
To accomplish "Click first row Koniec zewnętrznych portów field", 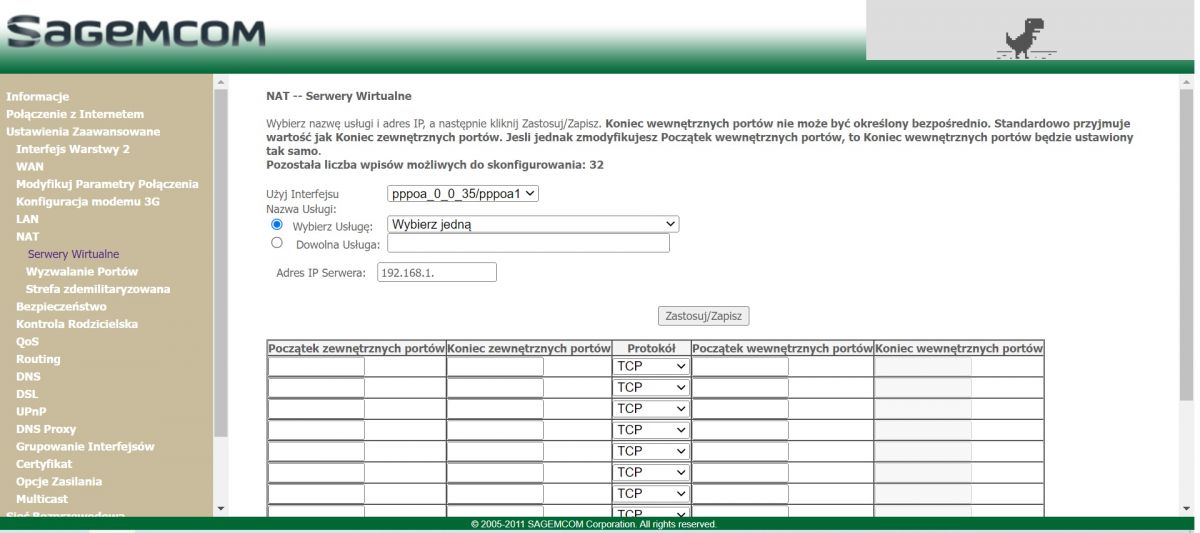I will point(495,366).
